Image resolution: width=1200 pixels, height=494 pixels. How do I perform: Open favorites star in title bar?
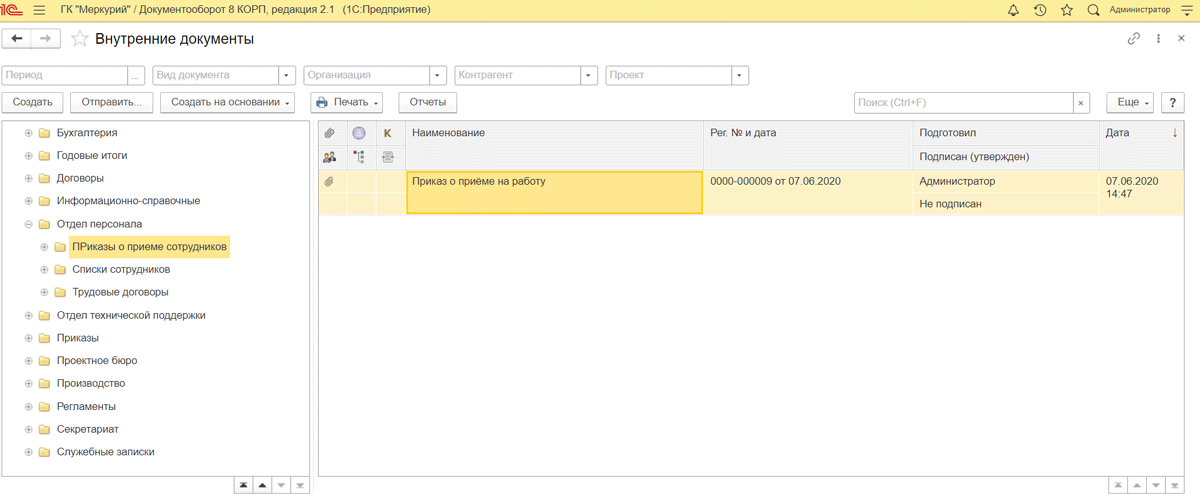tap(1067, 10)
